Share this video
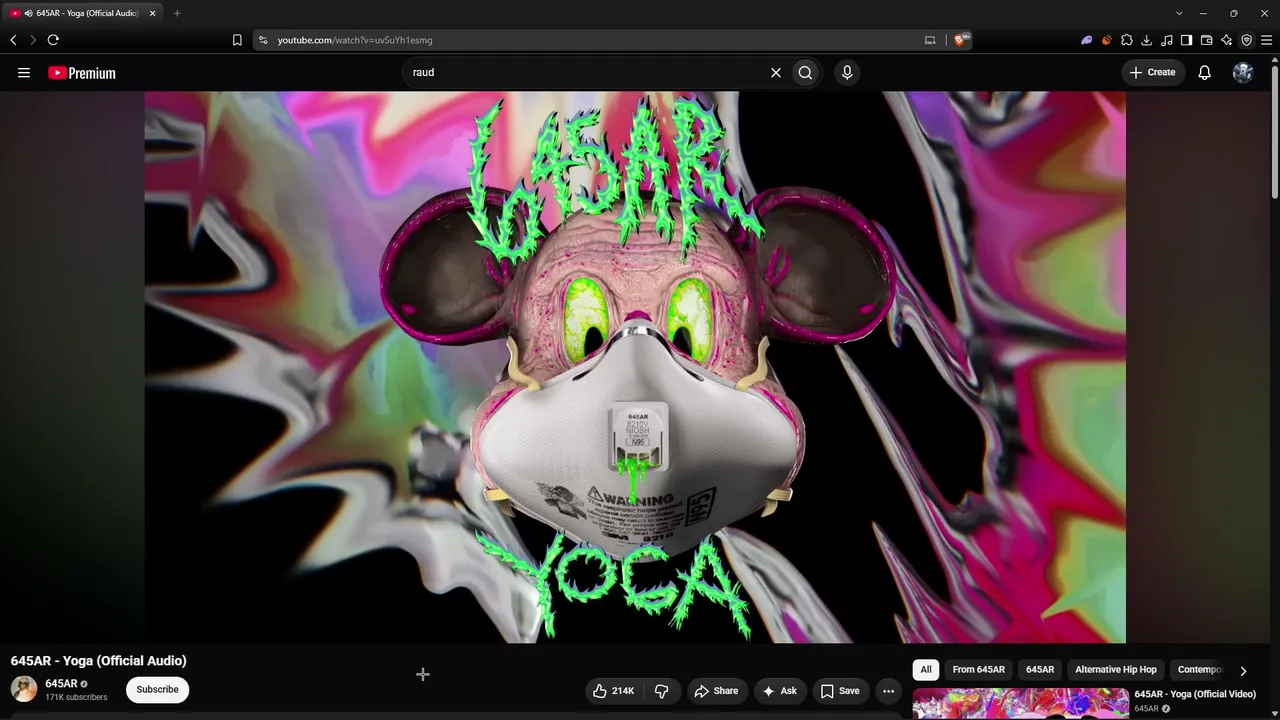The height and width of the screenshot is (720, 1280). (x=716, y=691)
